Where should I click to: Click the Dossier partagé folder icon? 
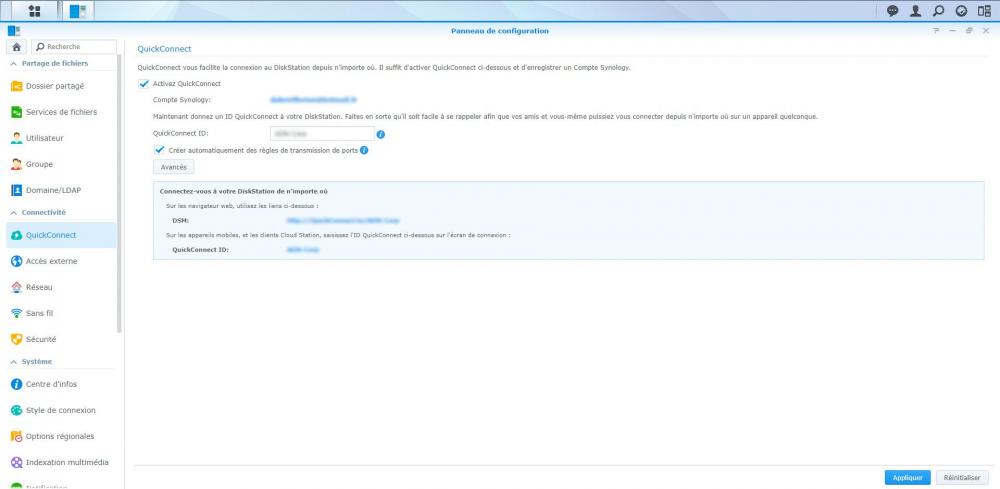pyautogui.click(x=17, y=86)
